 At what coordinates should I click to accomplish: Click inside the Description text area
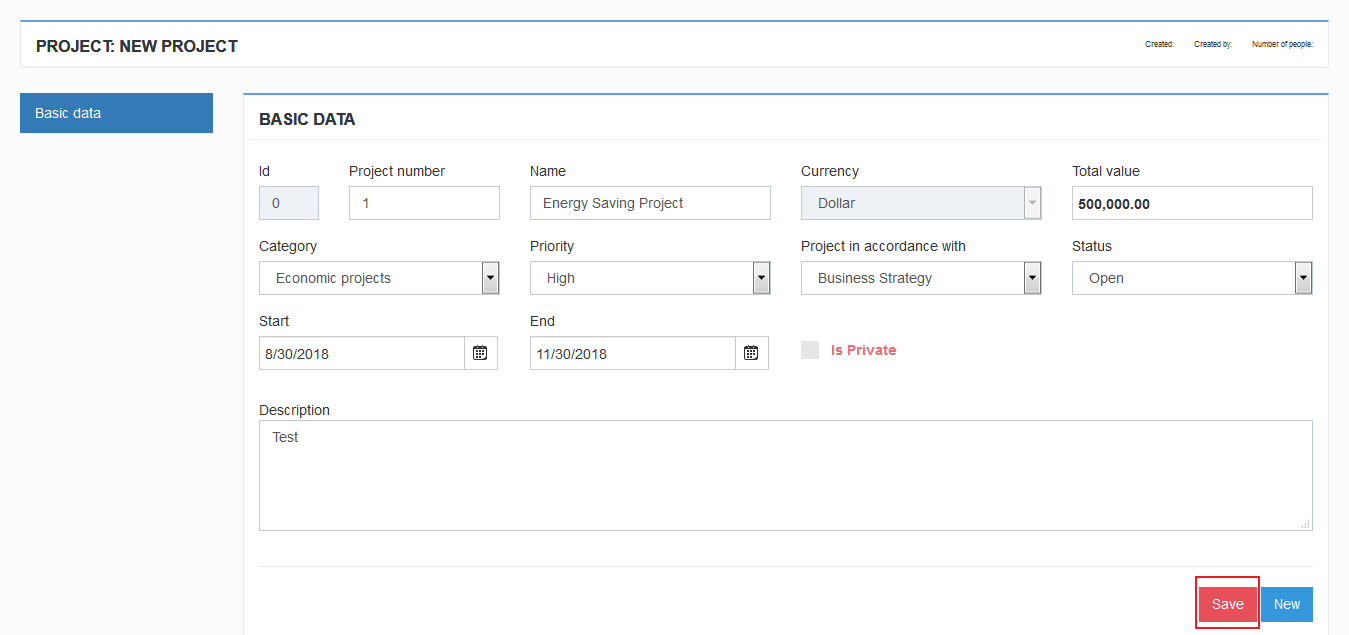click(785, 475)
